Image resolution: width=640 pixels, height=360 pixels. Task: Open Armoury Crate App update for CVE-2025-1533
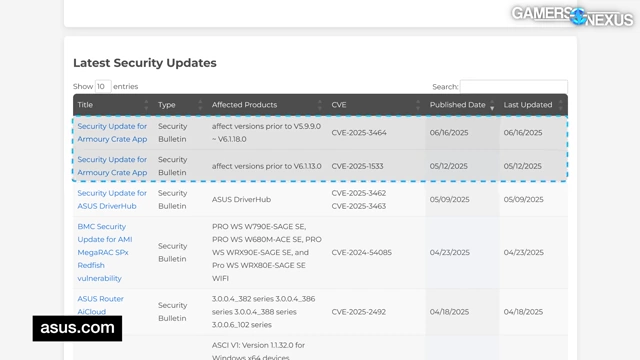112,166
